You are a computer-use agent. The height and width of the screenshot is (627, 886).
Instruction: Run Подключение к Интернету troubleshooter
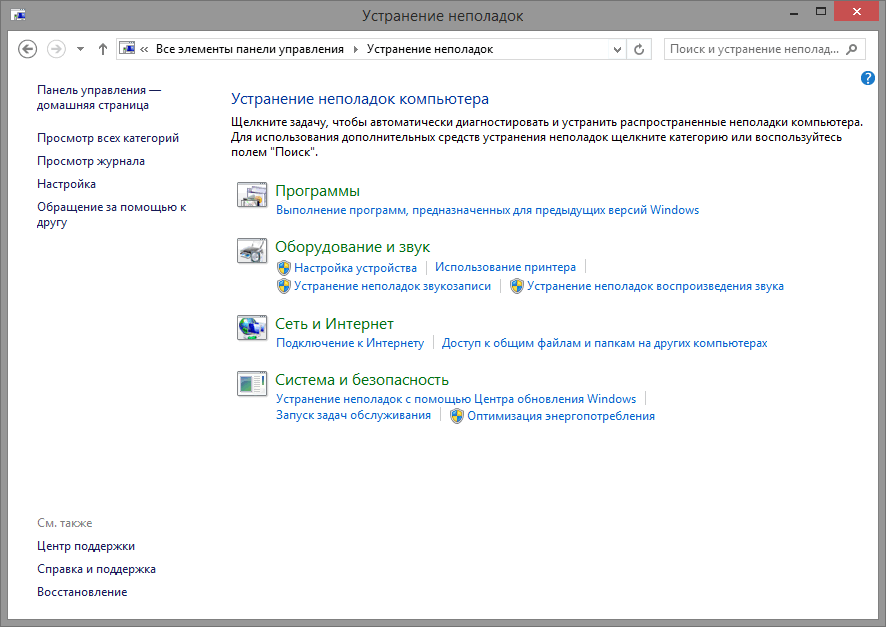point(350,343)
